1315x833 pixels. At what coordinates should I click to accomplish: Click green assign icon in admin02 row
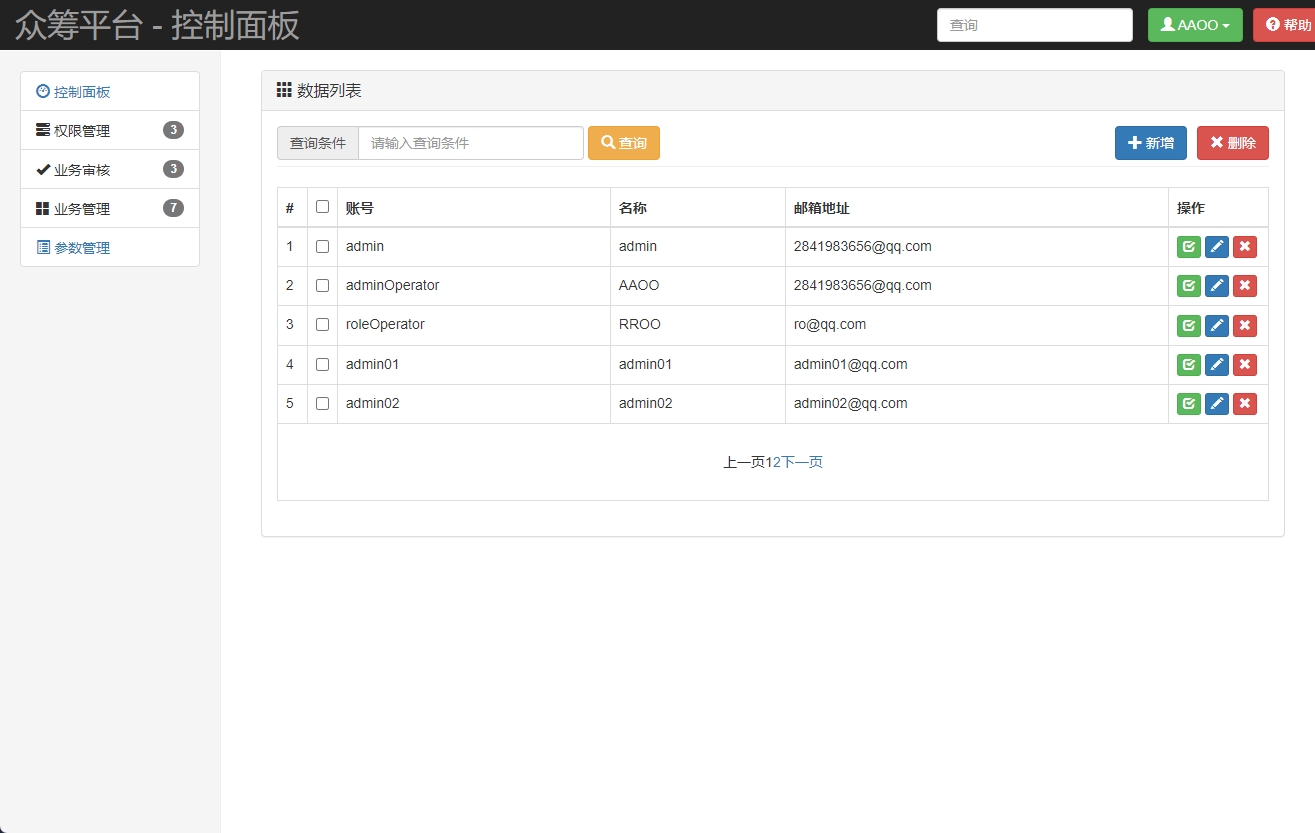coord(1189,404)
